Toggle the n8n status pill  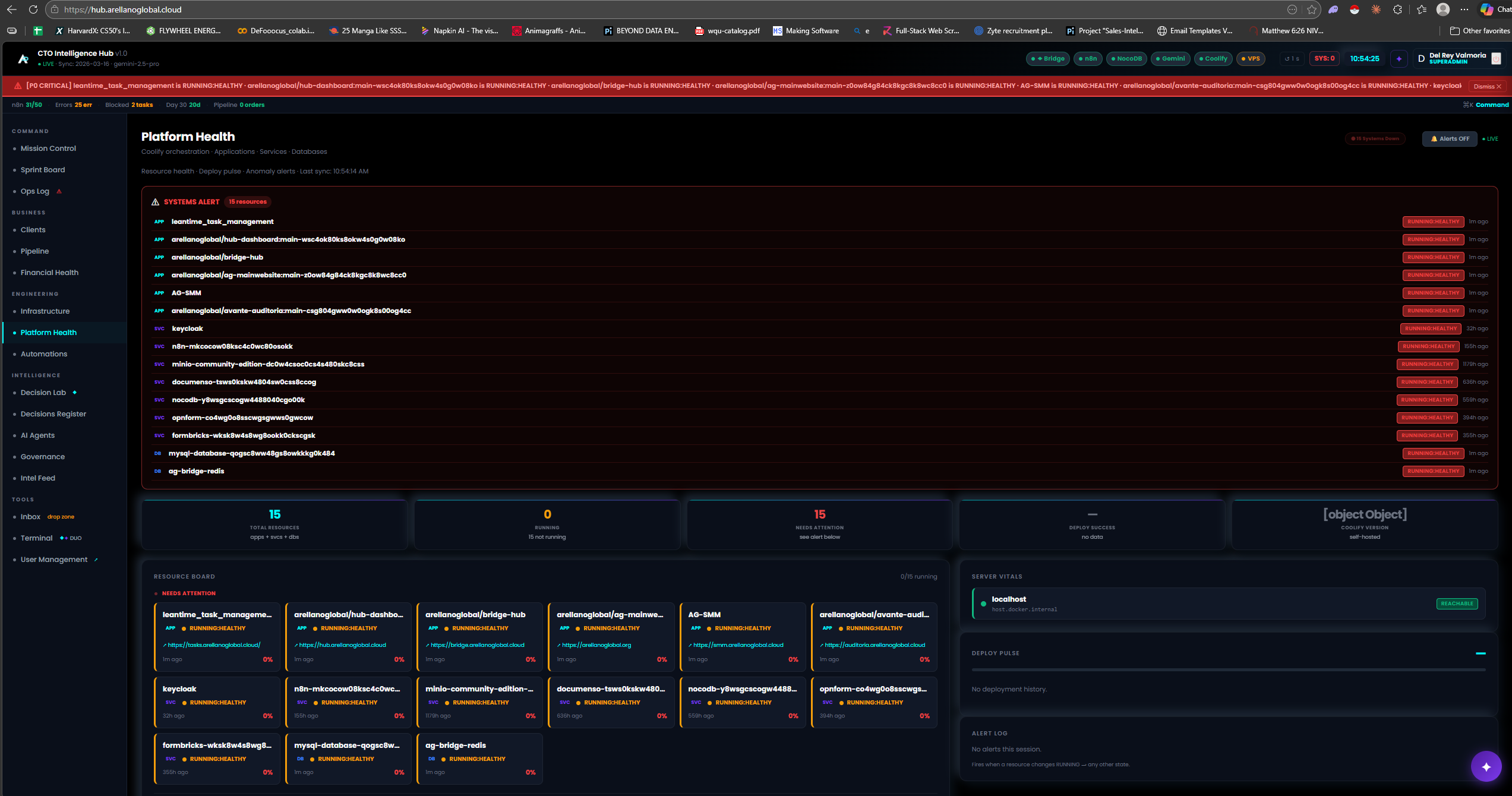coord(1088,59)
